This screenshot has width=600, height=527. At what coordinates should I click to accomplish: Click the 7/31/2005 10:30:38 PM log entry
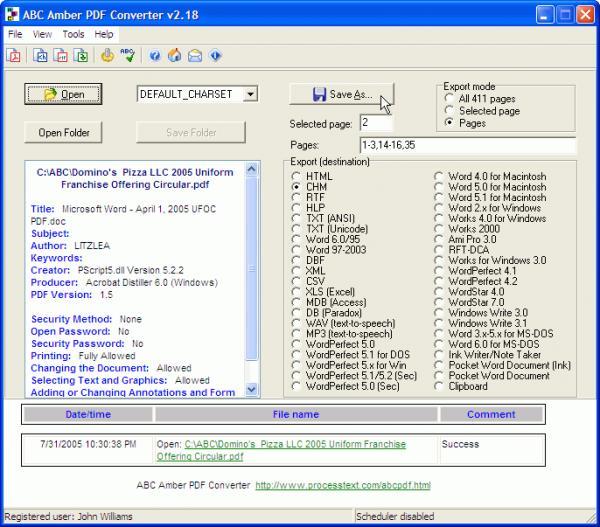[88, 444]
